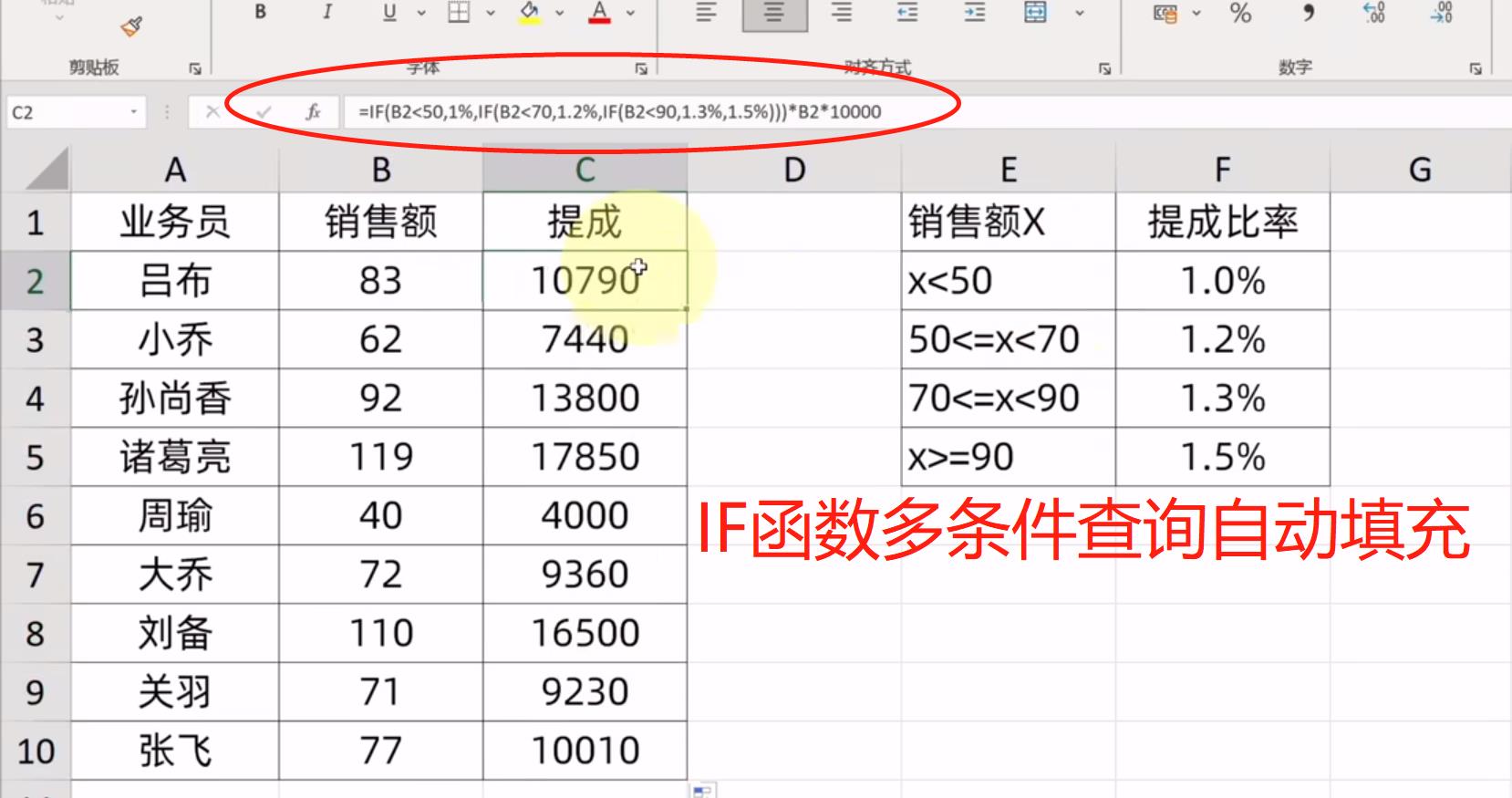Select cell containing 孙尚香
1512x798 pixels.
pos(175,399)
